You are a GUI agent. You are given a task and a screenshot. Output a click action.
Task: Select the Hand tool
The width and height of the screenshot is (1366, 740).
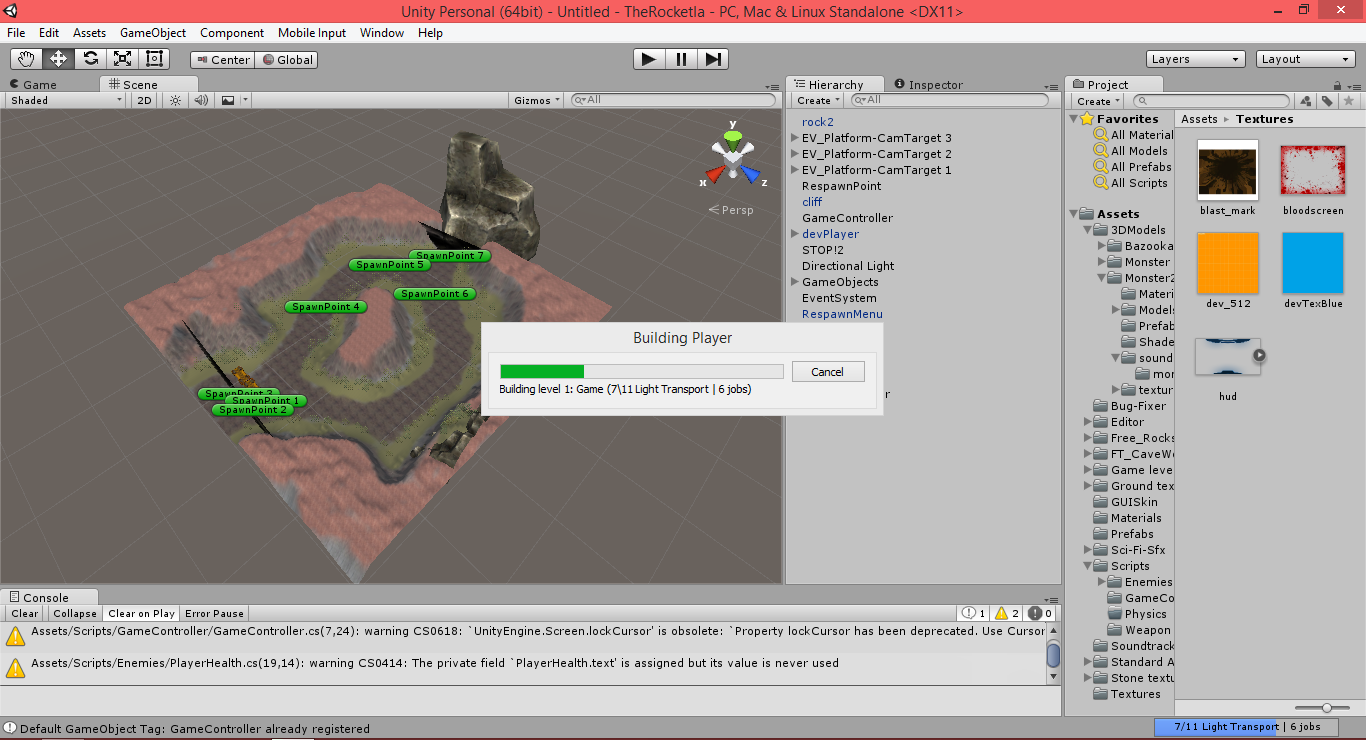26,59
